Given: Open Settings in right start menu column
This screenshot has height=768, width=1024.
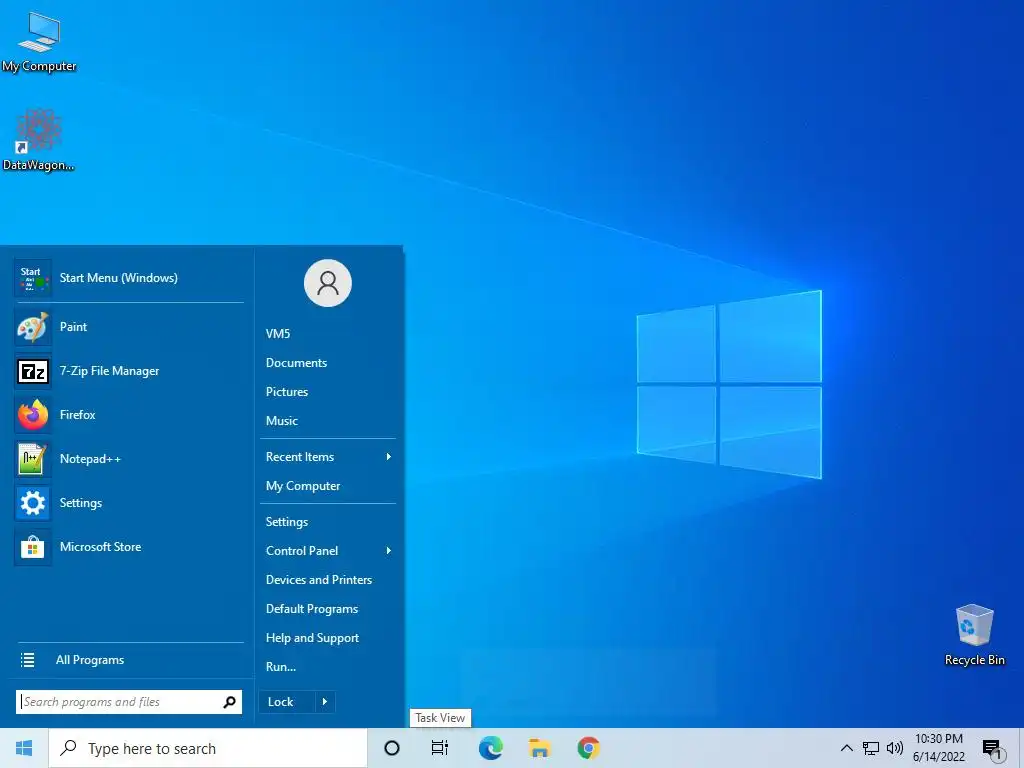Looking at the screenshot, I should click(287, 522).
